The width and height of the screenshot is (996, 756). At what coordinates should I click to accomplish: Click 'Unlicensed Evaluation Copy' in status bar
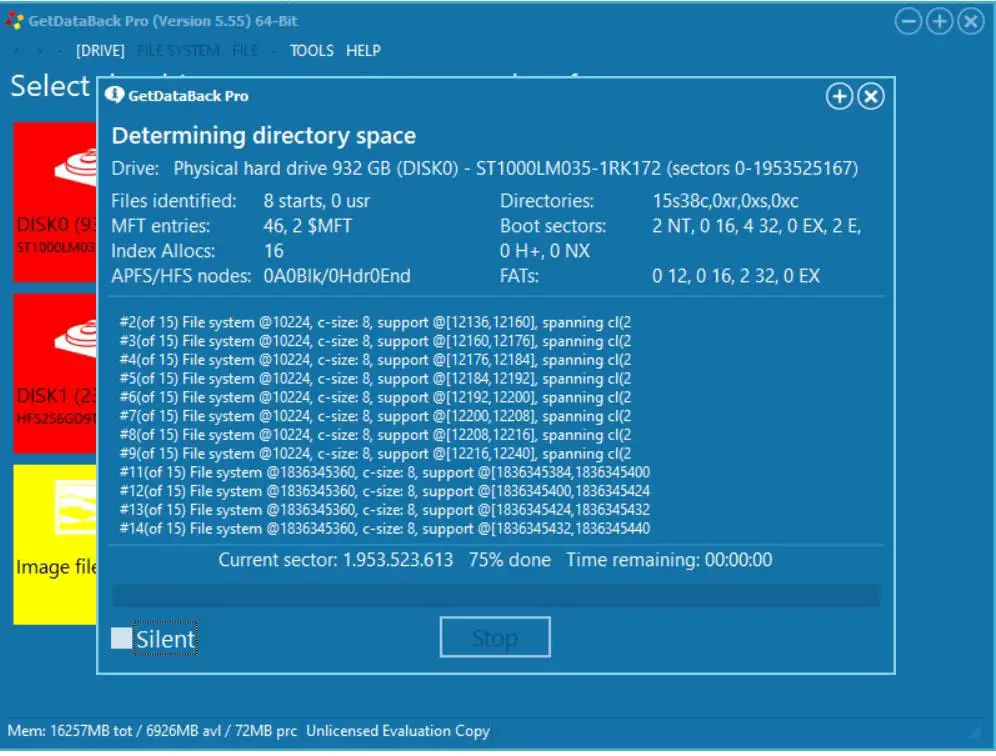[x=398, y=731]
